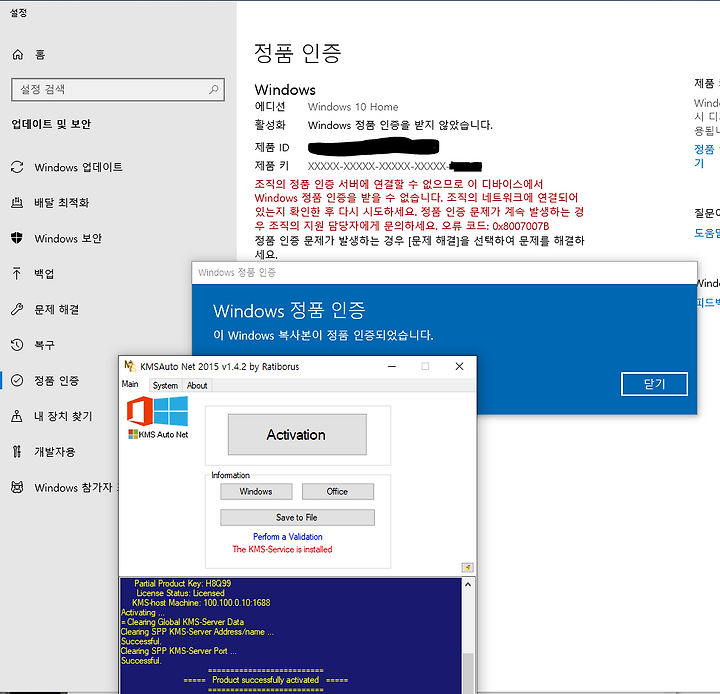
Task: Click the 복구 history icon
Action: point(17,344)
